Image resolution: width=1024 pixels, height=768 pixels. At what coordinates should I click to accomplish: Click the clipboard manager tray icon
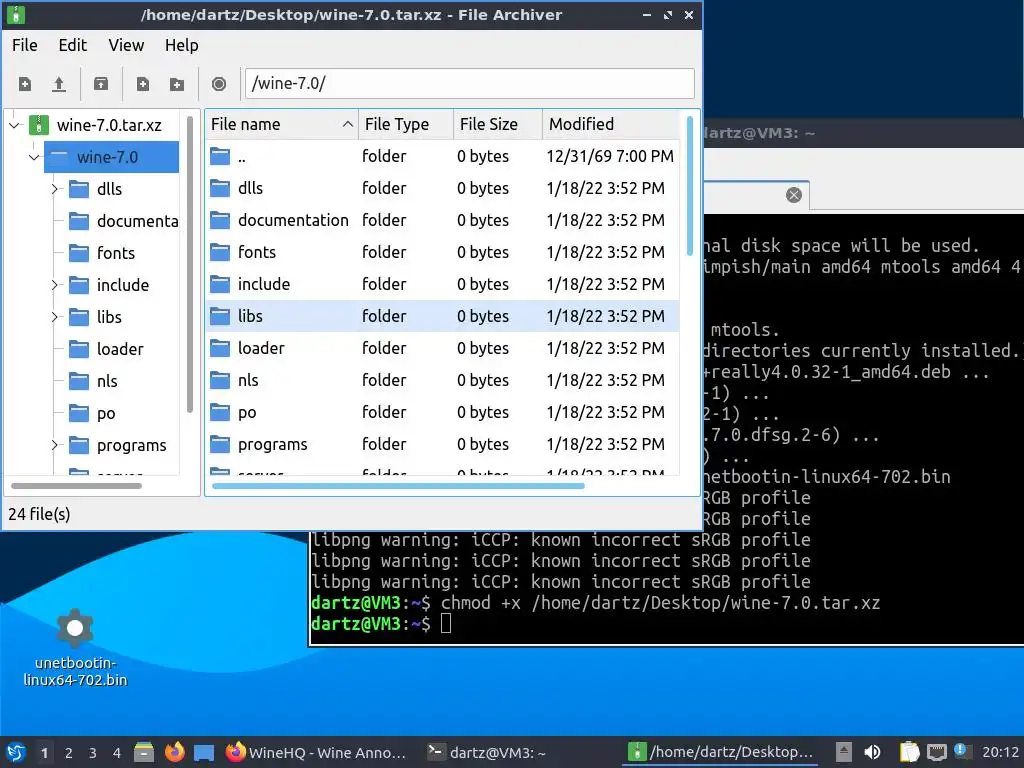coord(909,752)
